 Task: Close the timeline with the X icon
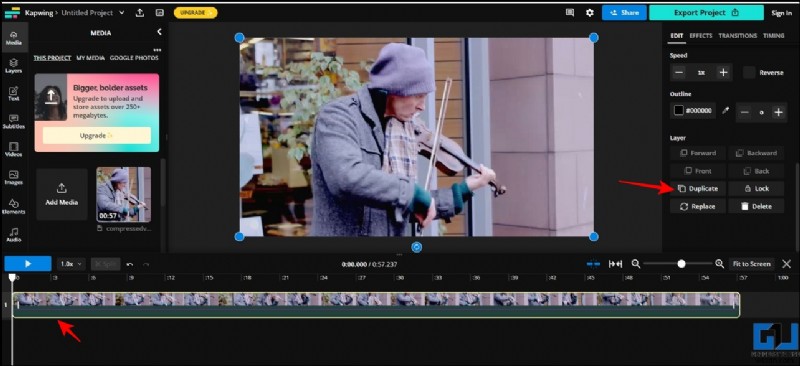(787, 264)
